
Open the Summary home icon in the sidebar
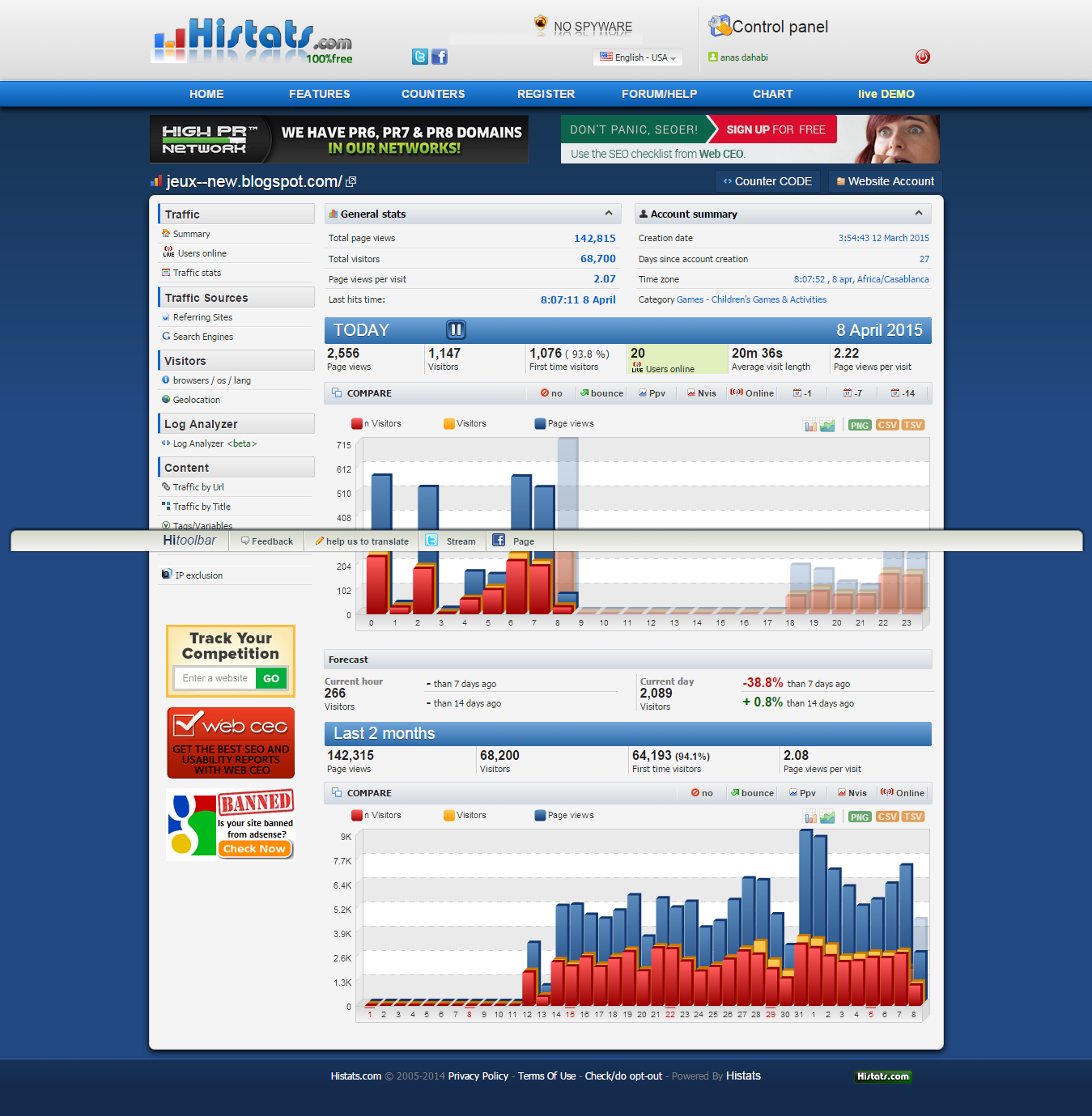166,234
